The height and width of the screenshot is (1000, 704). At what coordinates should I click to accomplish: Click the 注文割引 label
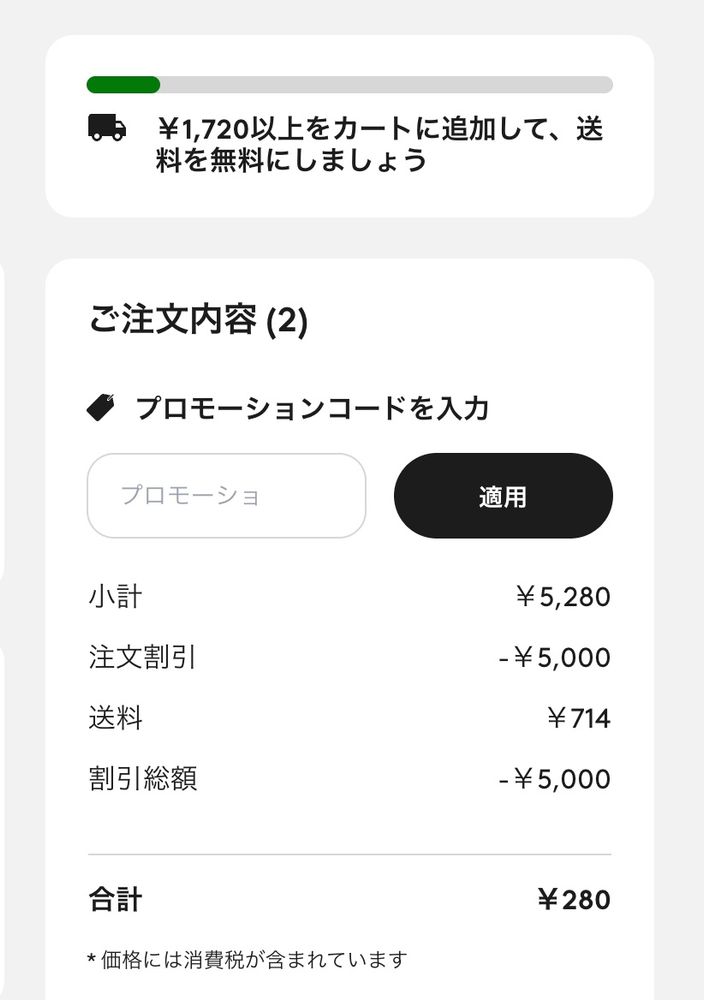(142, 658)
